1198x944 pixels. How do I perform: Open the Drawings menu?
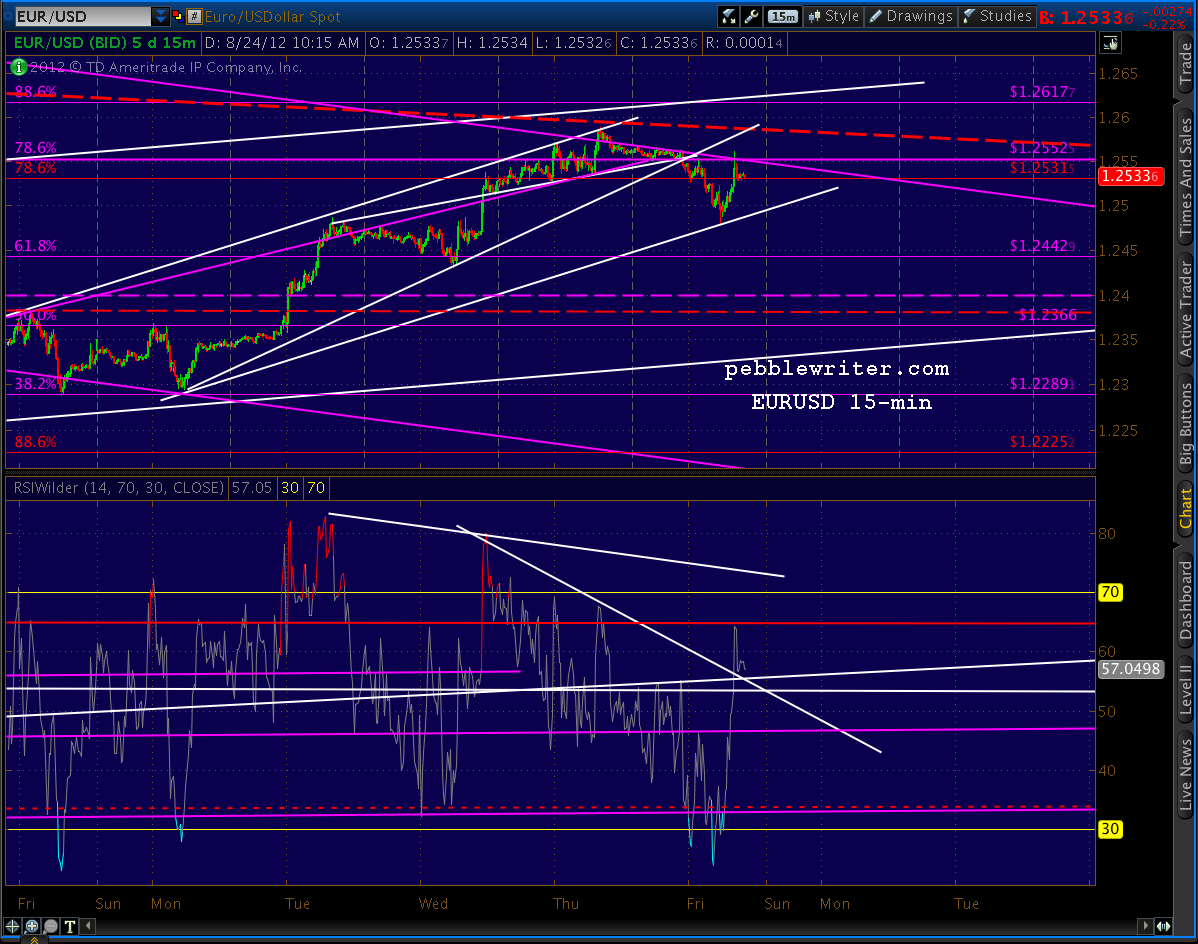click(911, 16)
